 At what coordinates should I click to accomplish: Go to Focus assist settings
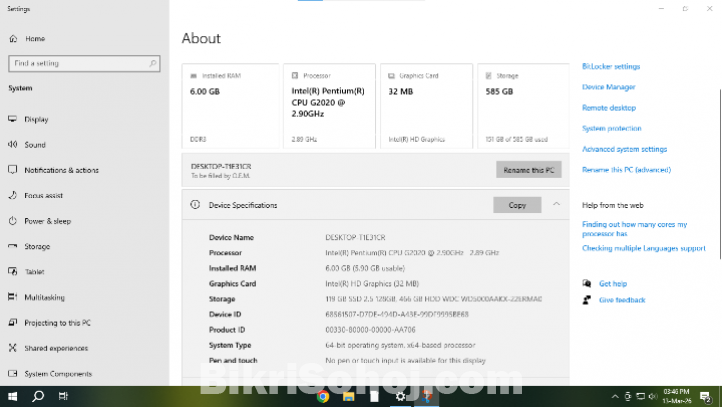(43, 196)
